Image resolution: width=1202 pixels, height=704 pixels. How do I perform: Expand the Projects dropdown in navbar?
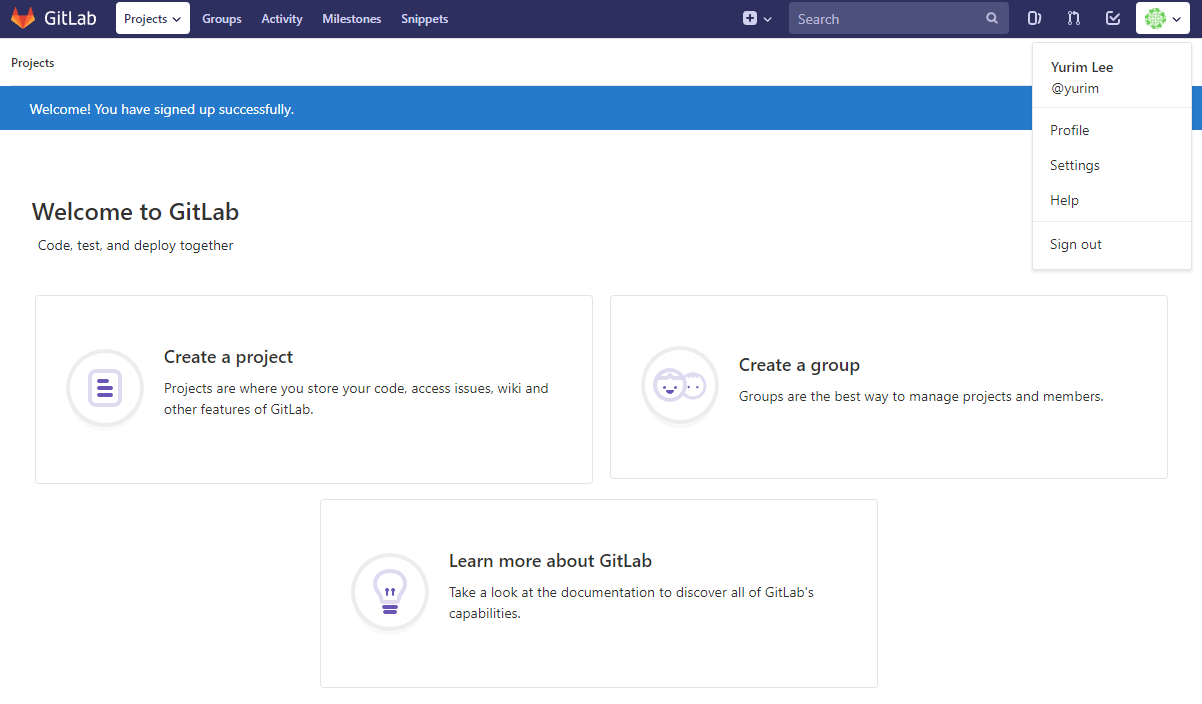153,18
